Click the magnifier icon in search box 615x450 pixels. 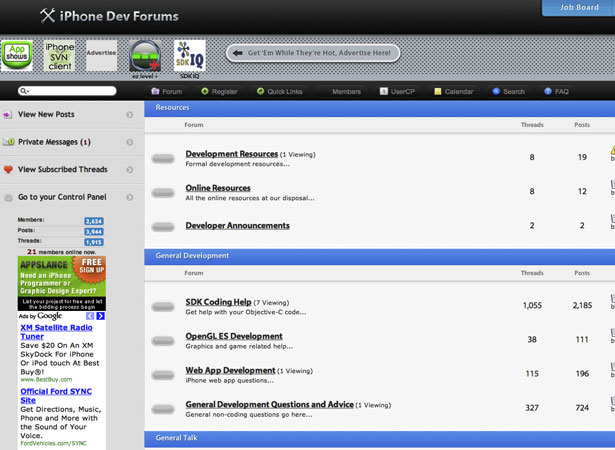pos(24,91)
